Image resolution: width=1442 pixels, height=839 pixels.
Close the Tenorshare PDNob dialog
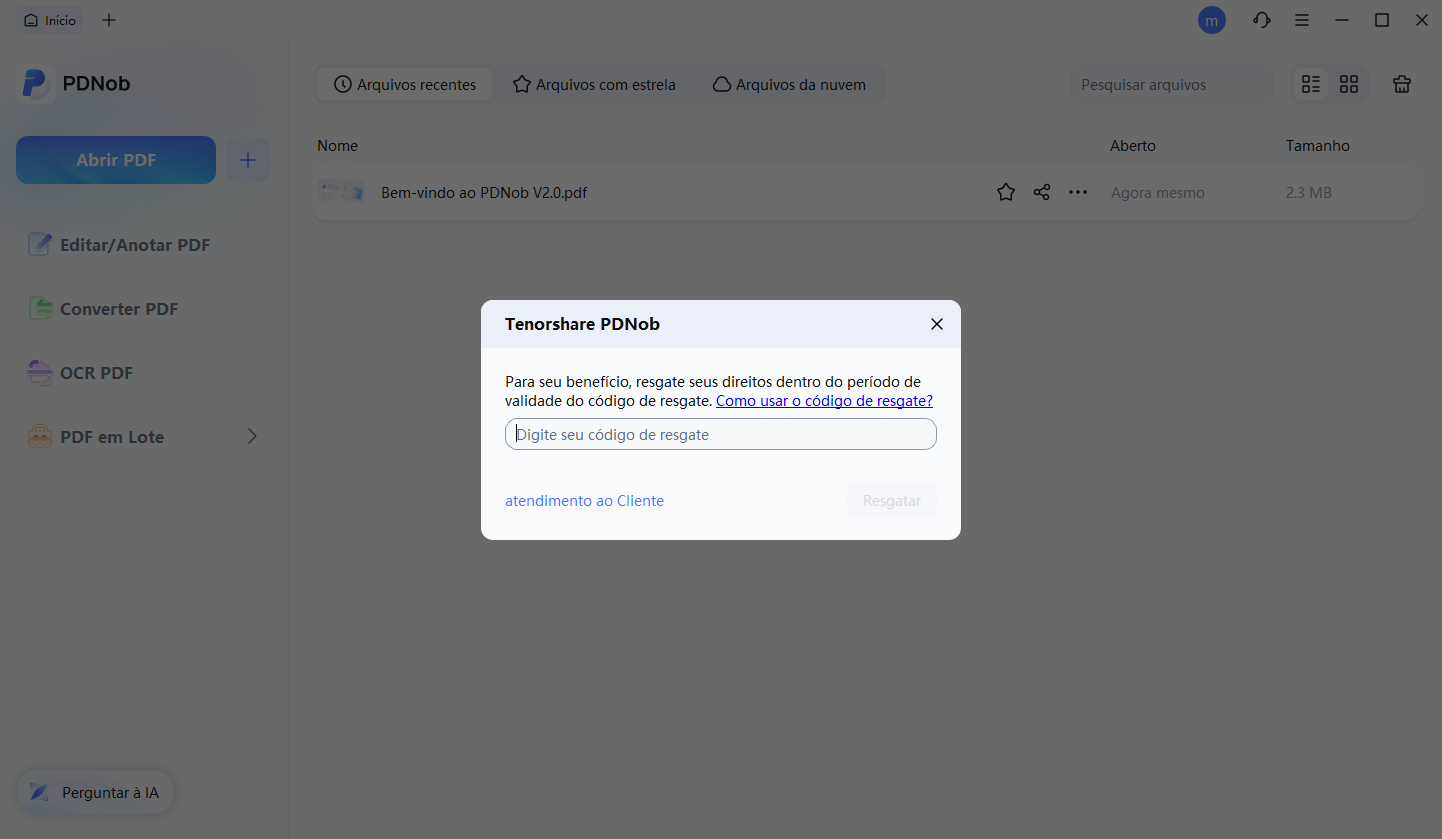[x=936, y=324]
